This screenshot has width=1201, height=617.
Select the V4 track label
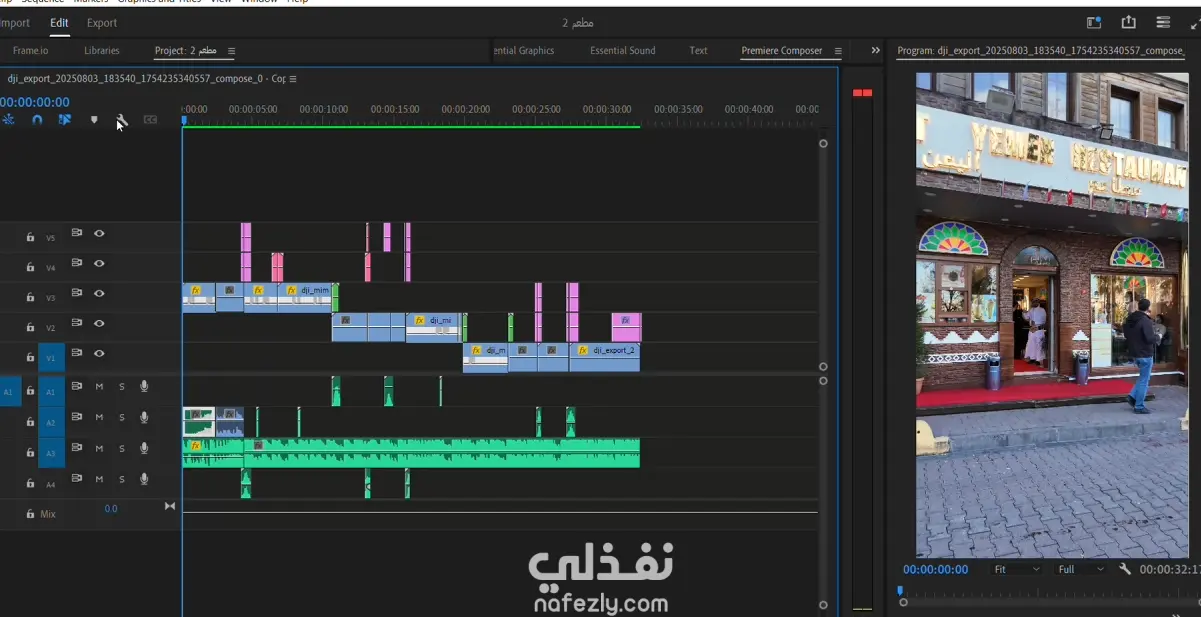pos(51,268)
